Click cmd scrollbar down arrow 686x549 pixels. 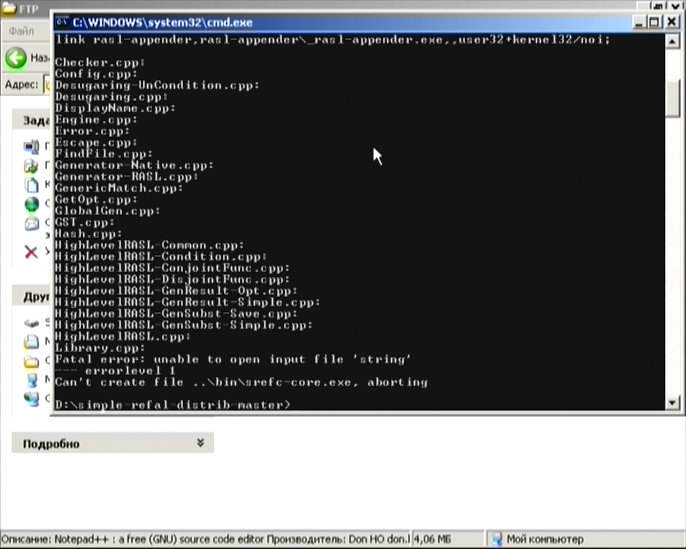pyautogui.click(x=672, y=402)
